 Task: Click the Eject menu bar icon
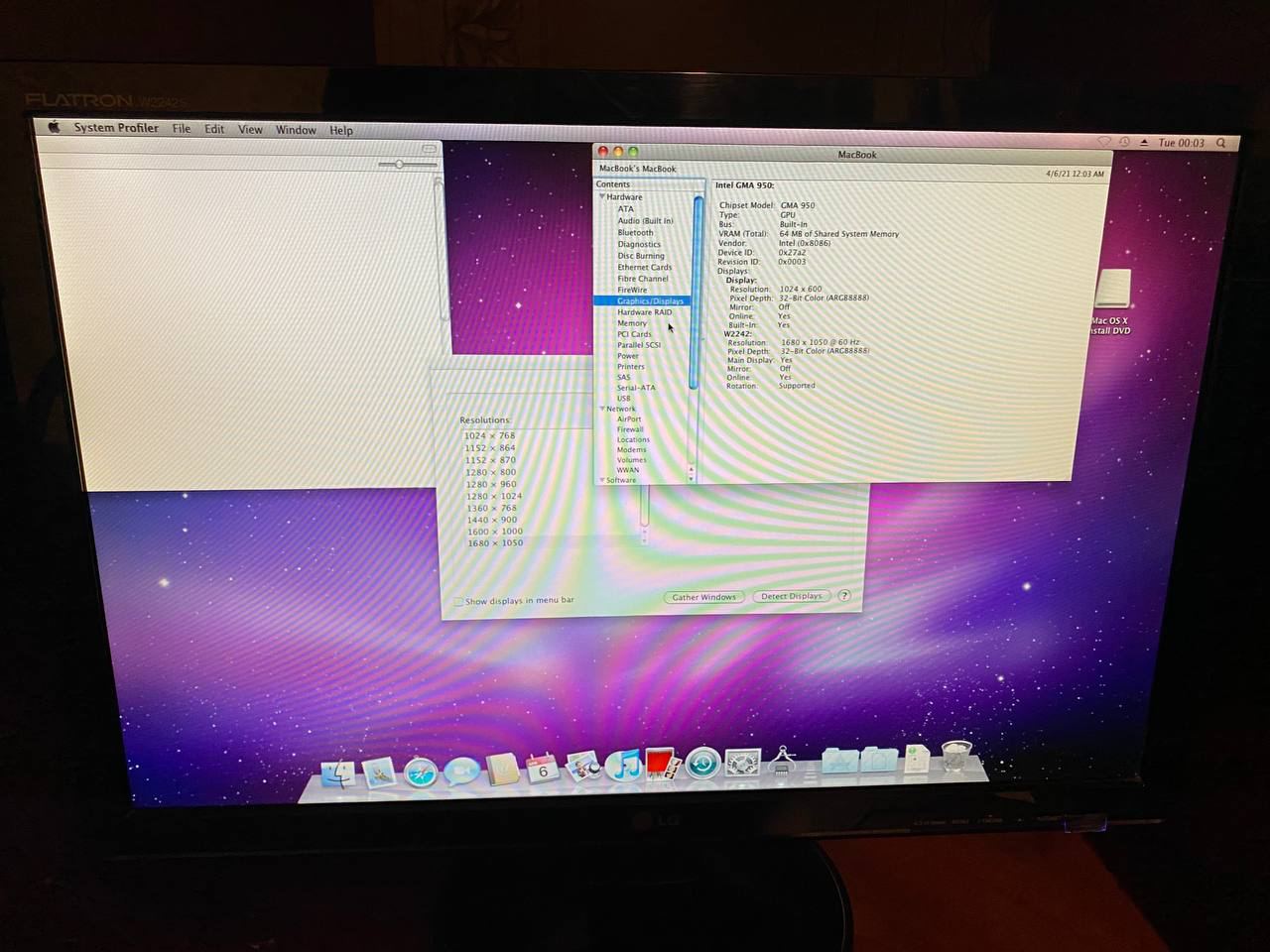click(x=1145, y=142)
